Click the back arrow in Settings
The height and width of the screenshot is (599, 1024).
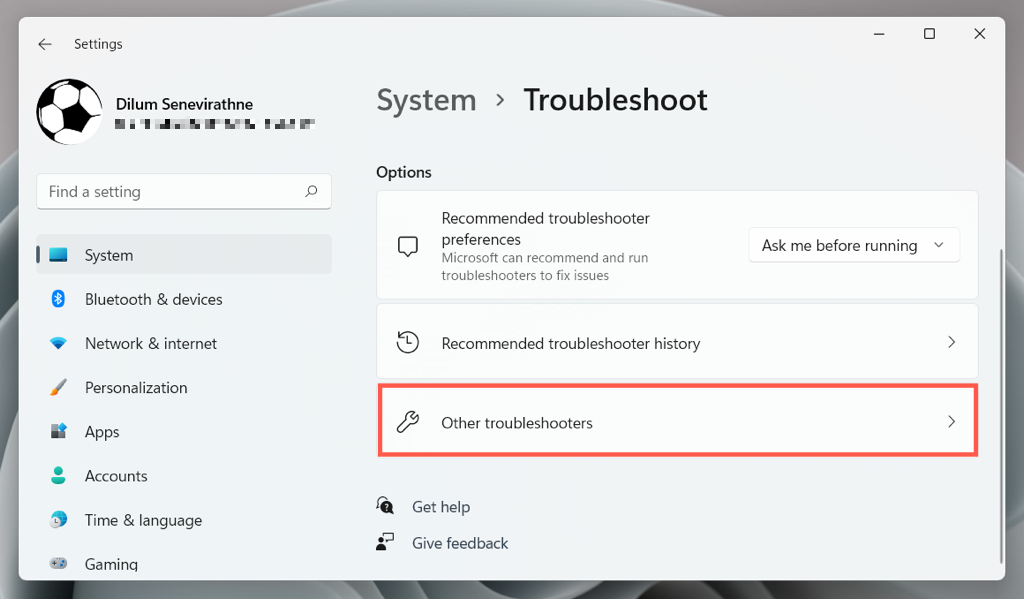point(45,44)
